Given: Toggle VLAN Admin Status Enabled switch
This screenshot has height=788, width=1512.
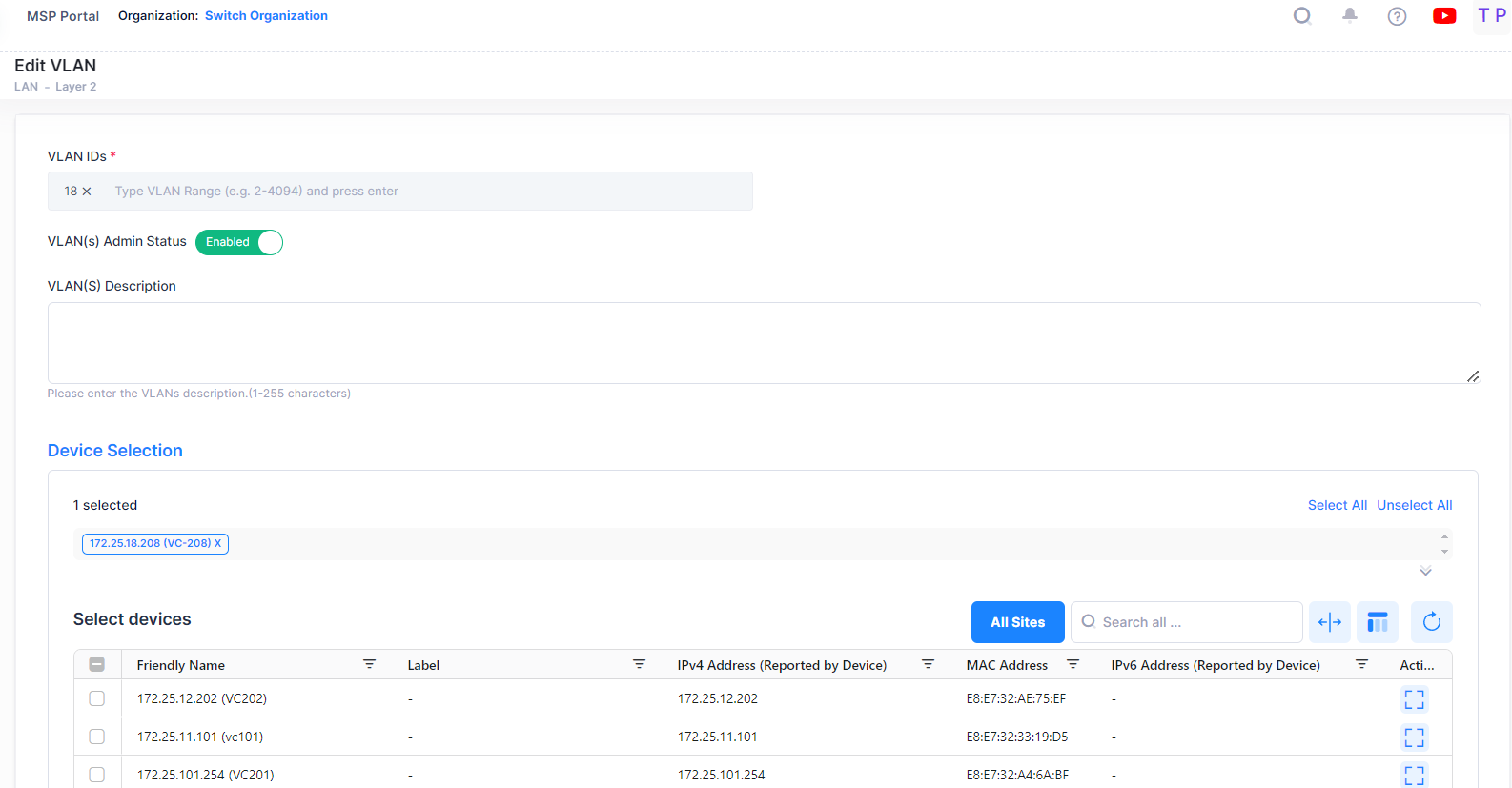Looking at the screenshot, I should pos(239,242).
